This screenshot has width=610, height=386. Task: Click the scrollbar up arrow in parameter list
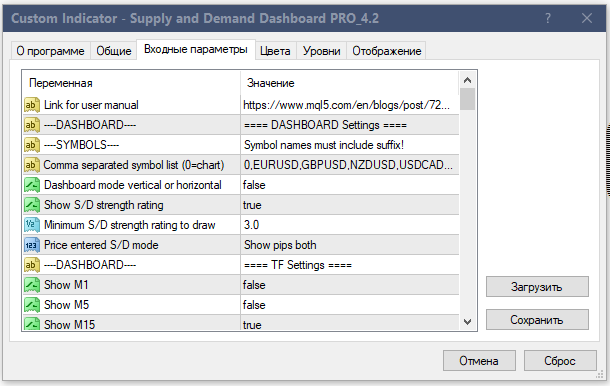[468, 80]
